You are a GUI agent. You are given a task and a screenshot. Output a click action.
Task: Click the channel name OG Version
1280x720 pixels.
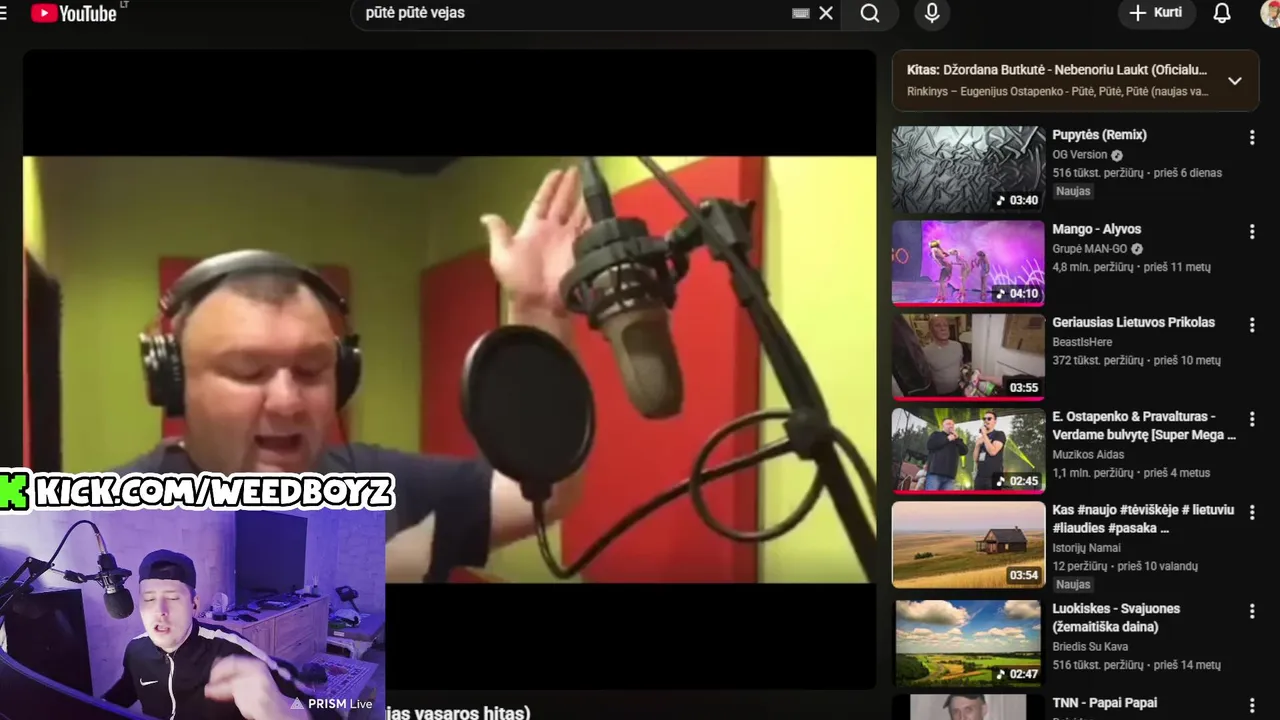1080,155
